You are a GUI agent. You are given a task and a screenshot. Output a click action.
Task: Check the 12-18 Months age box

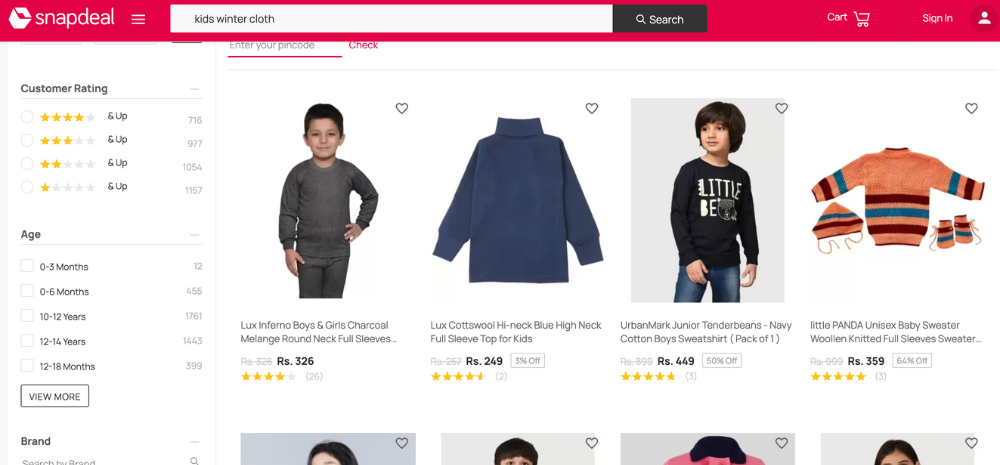coord(27,366)
